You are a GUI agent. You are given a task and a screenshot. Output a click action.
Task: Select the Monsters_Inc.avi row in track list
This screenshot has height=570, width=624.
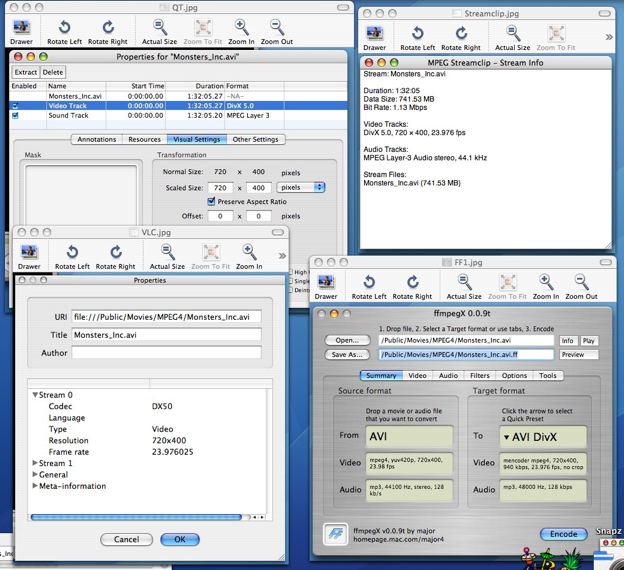(178, 96)
